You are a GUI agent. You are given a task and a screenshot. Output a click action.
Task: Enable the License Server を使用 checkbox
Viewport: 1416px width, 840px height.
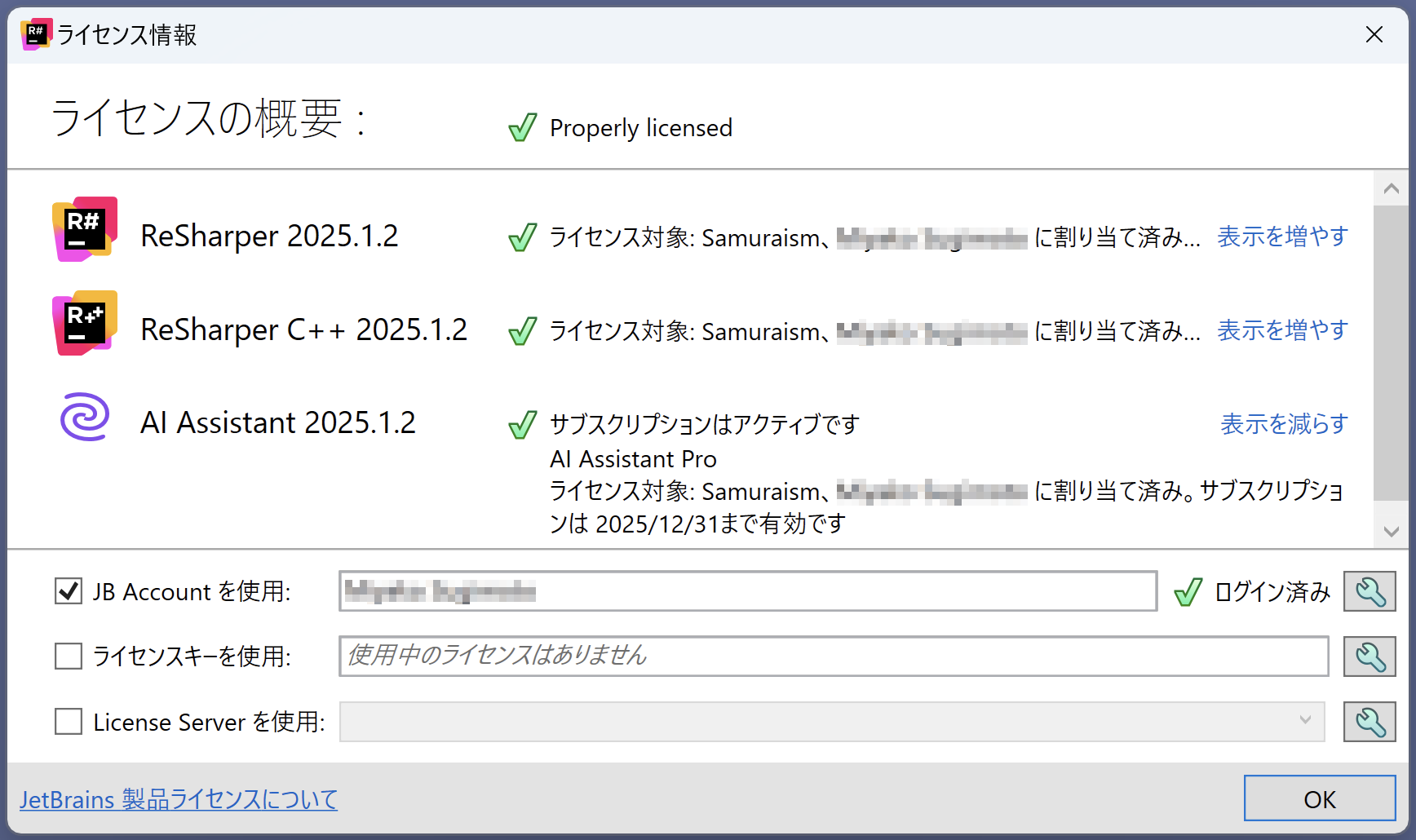point(69,721)
